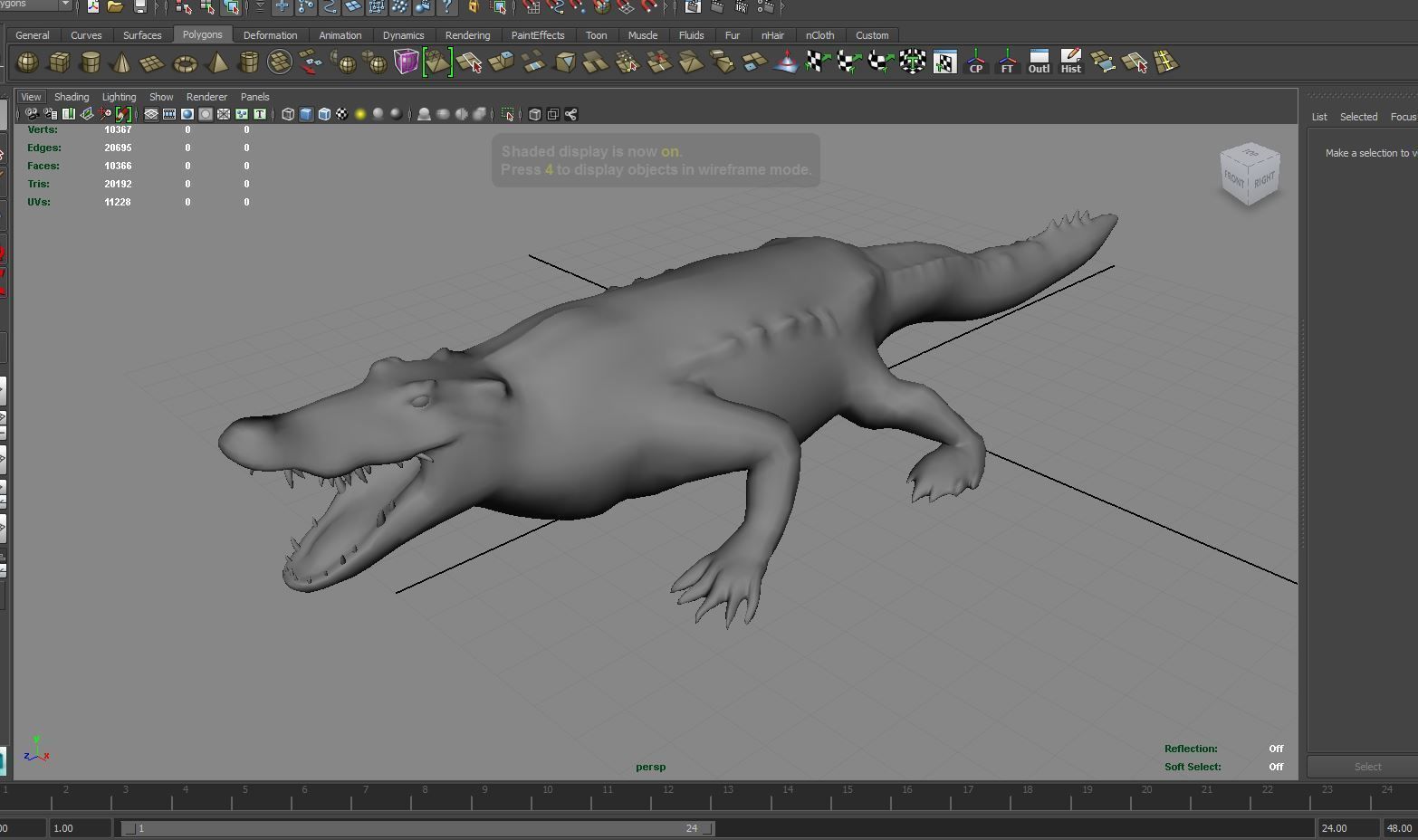This screenshot has height=840, width=1418.
Task: Open the Show panel menu
Action: click(x=161, y=97)
